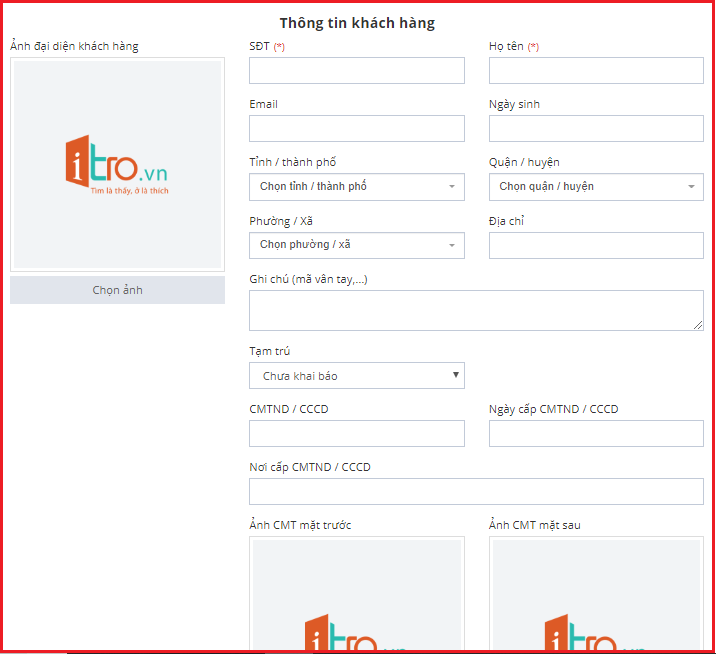The height and width of the screenshot is (654, 716).
Task: Click the Ảnh CMT mặt trước image
Action: pyautogui.click(x=356, y=595)
